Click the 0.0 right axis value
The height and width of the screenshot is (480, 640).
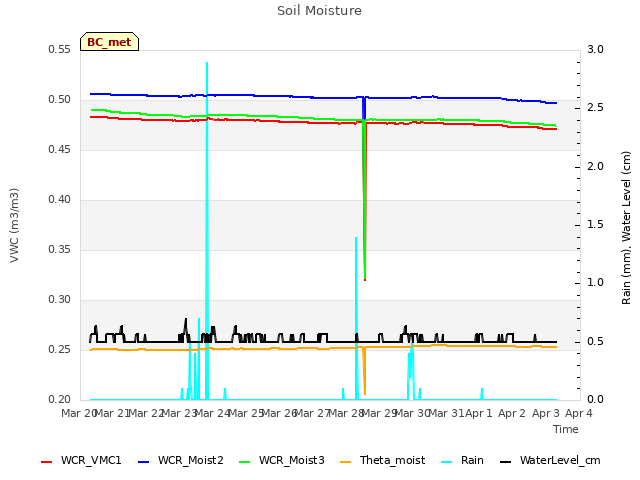click(595, 400)
